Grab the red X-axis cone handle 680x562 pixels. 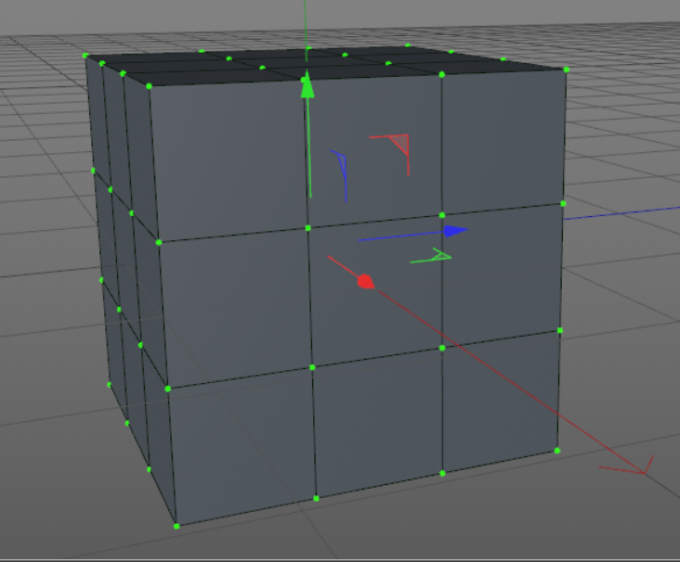click(366, 281)
